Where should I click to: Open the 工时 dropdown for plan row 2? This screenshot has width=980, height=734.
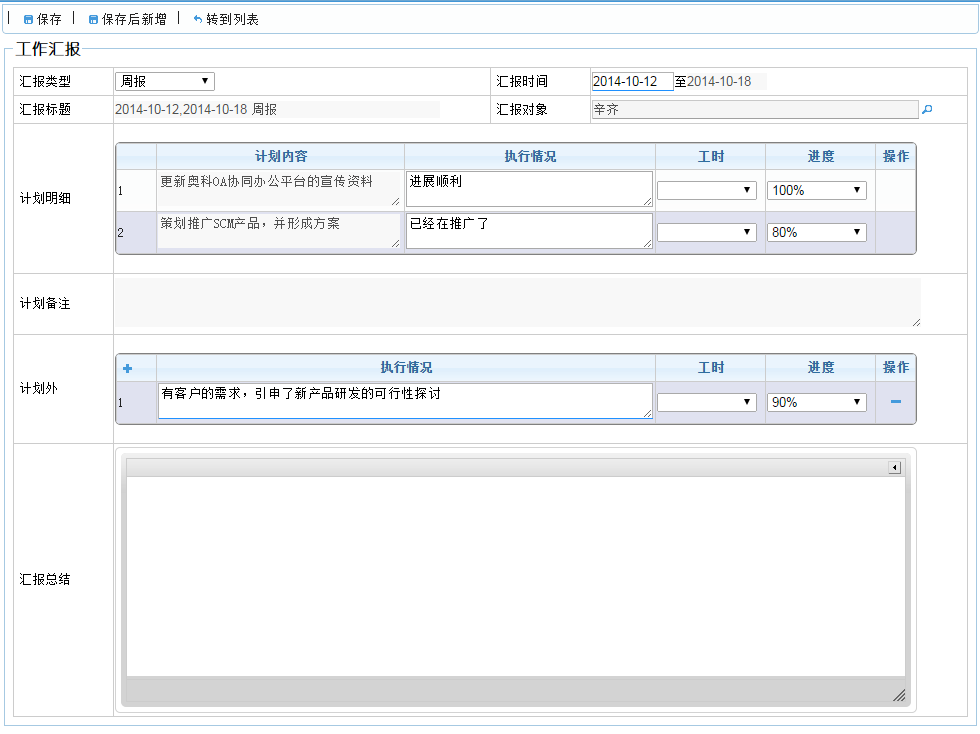(706, 232)
